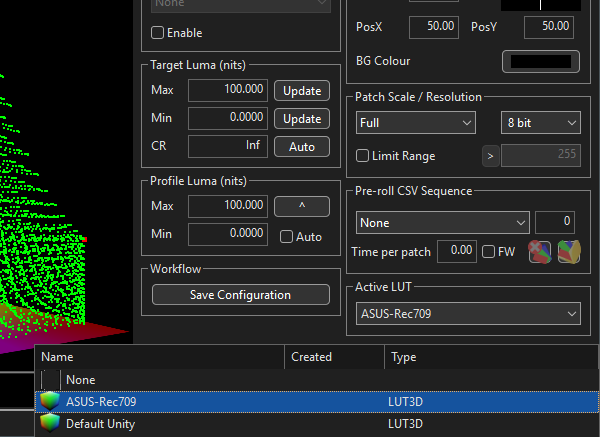The height and width of the screenshot is (437, 600).
Task: Open the 8 bit resolution dropdown
Action: (541, 123)
